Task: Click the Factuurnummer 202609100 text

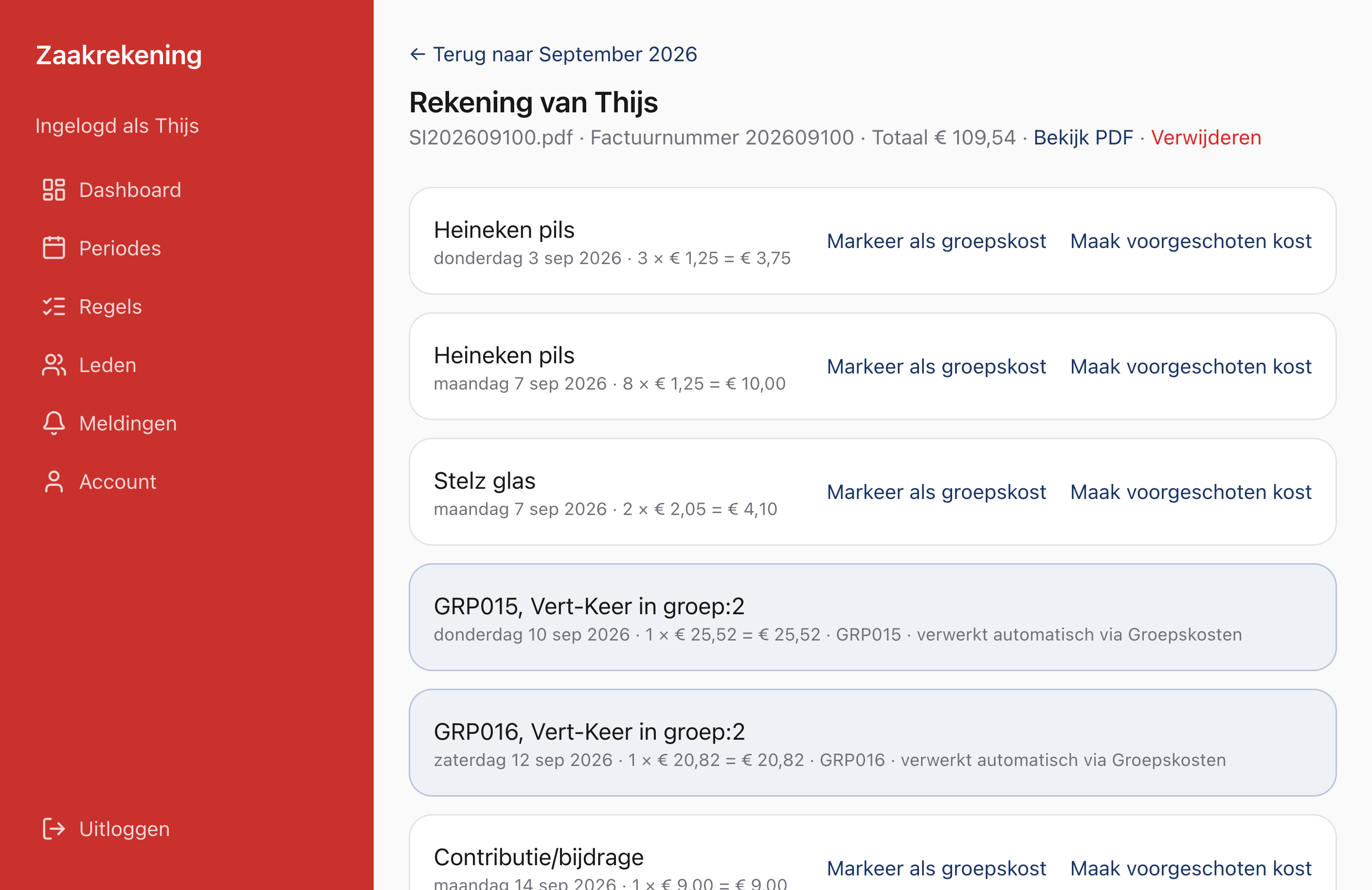Action: tap(722, 137)
